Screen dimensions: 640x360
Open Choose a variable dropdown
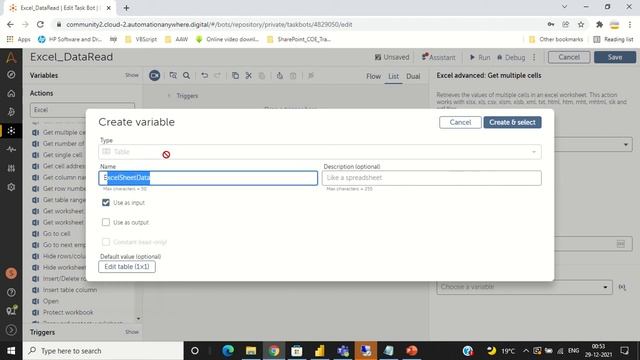click(524, 287)
